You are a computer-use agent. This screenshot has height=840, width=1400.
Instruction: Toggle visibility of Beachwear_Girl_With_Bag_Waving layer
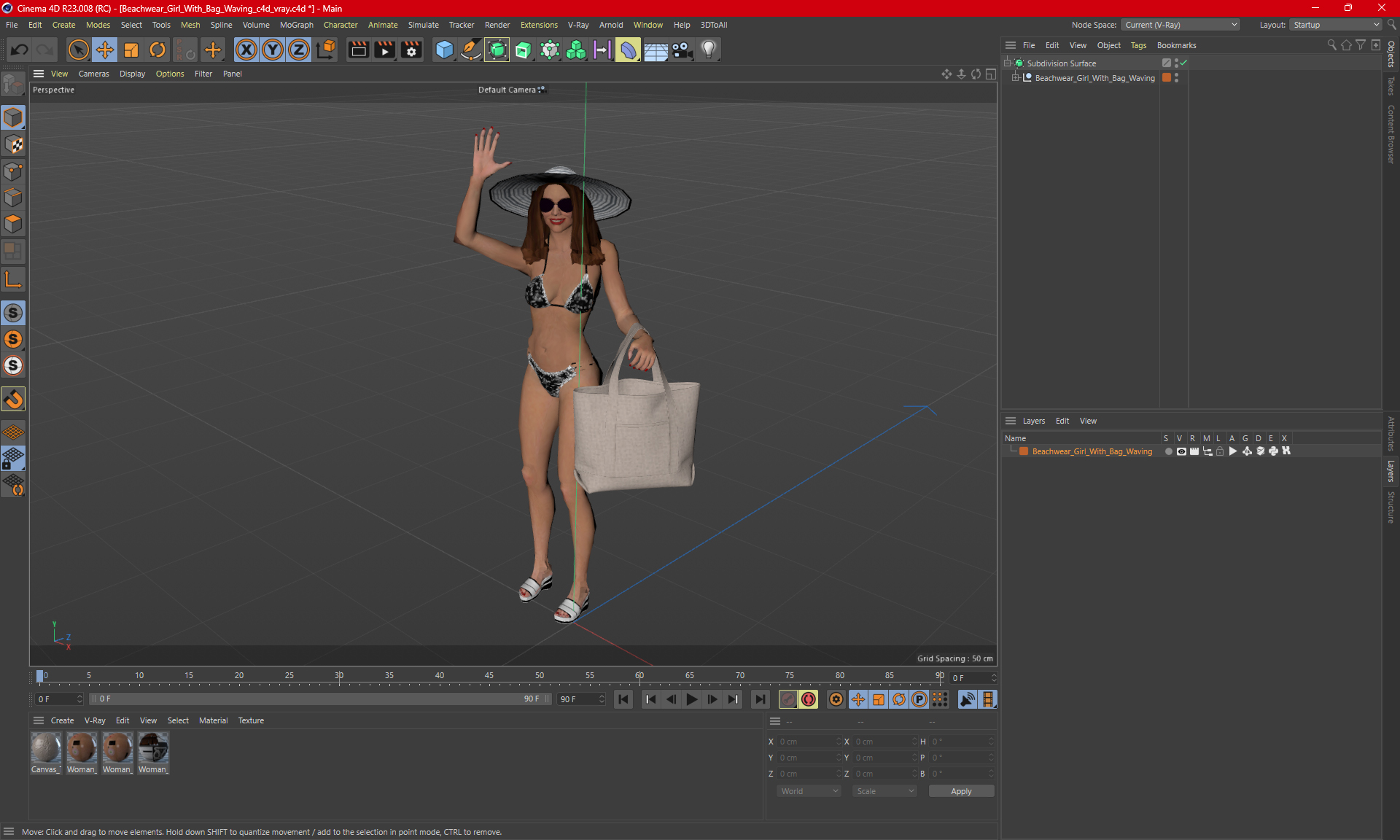[1178, 451]
